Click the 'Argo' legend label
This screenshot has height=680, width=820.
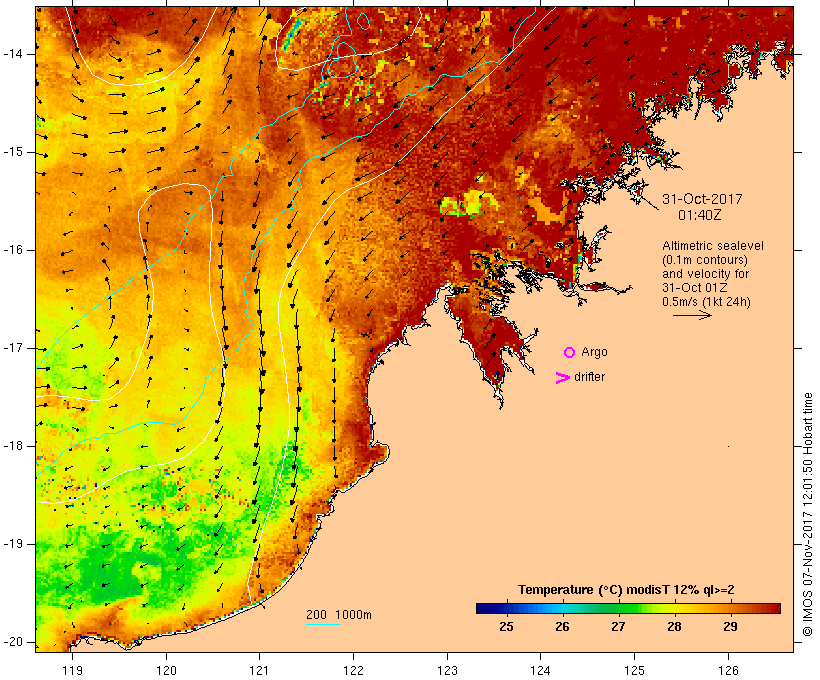pos(595,352)
